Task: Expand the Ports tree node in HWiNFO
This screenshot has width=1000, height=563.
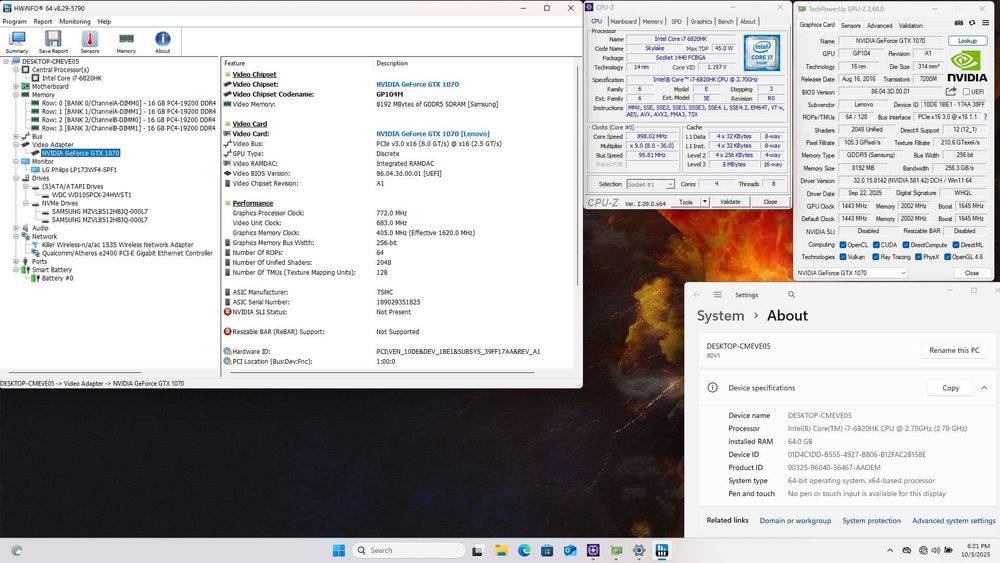Action: pyautogui.click(x=17, y=261)
